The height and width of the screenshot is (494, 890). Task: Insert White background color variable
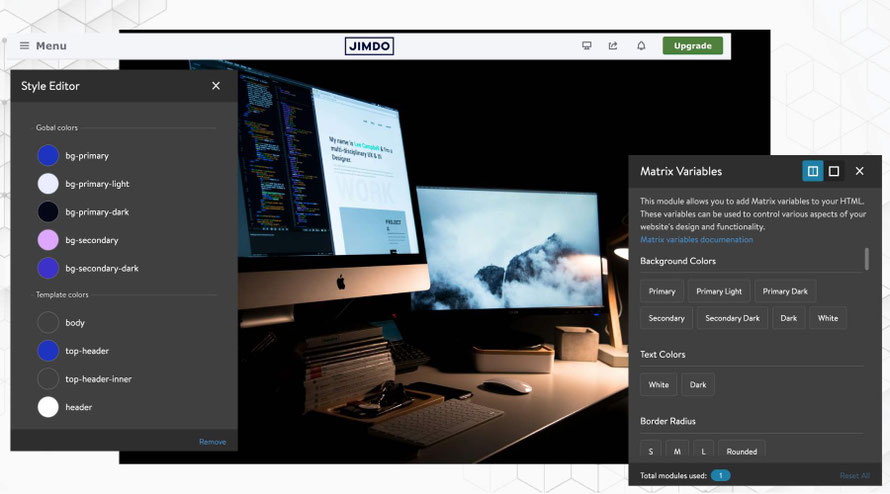(828, 318)
